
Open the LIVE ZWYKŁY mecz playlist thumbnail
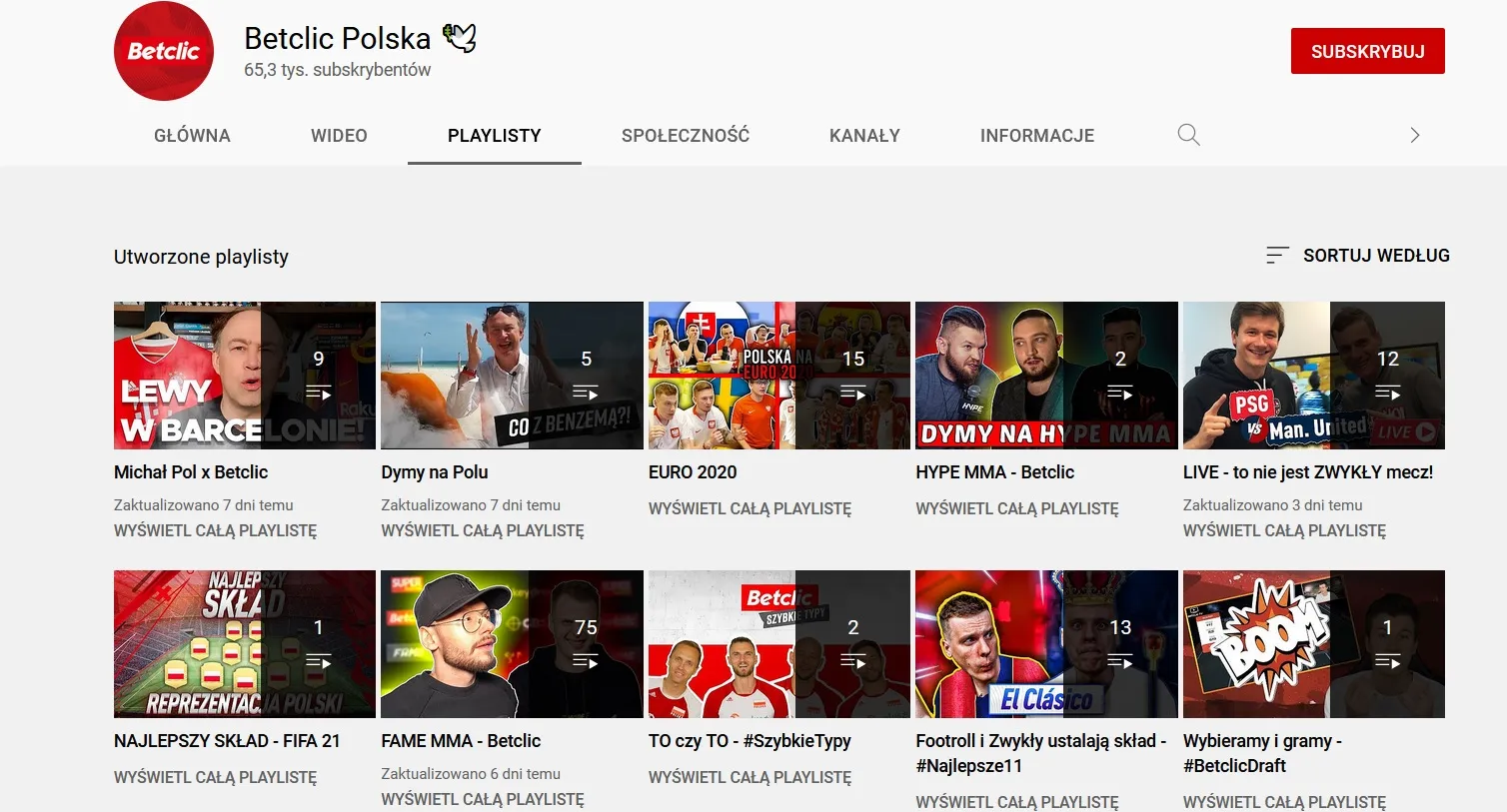[1314, 376]
